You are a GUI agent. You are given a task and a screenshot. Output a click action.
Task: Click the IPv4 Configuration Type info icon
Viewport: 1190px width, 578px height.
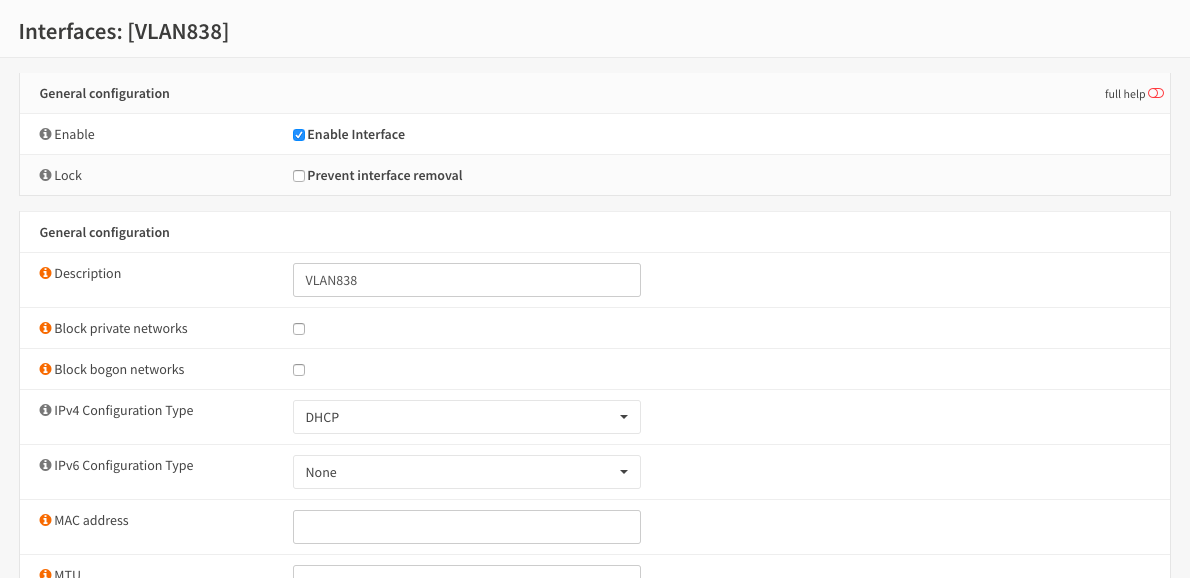pos(45,410)
